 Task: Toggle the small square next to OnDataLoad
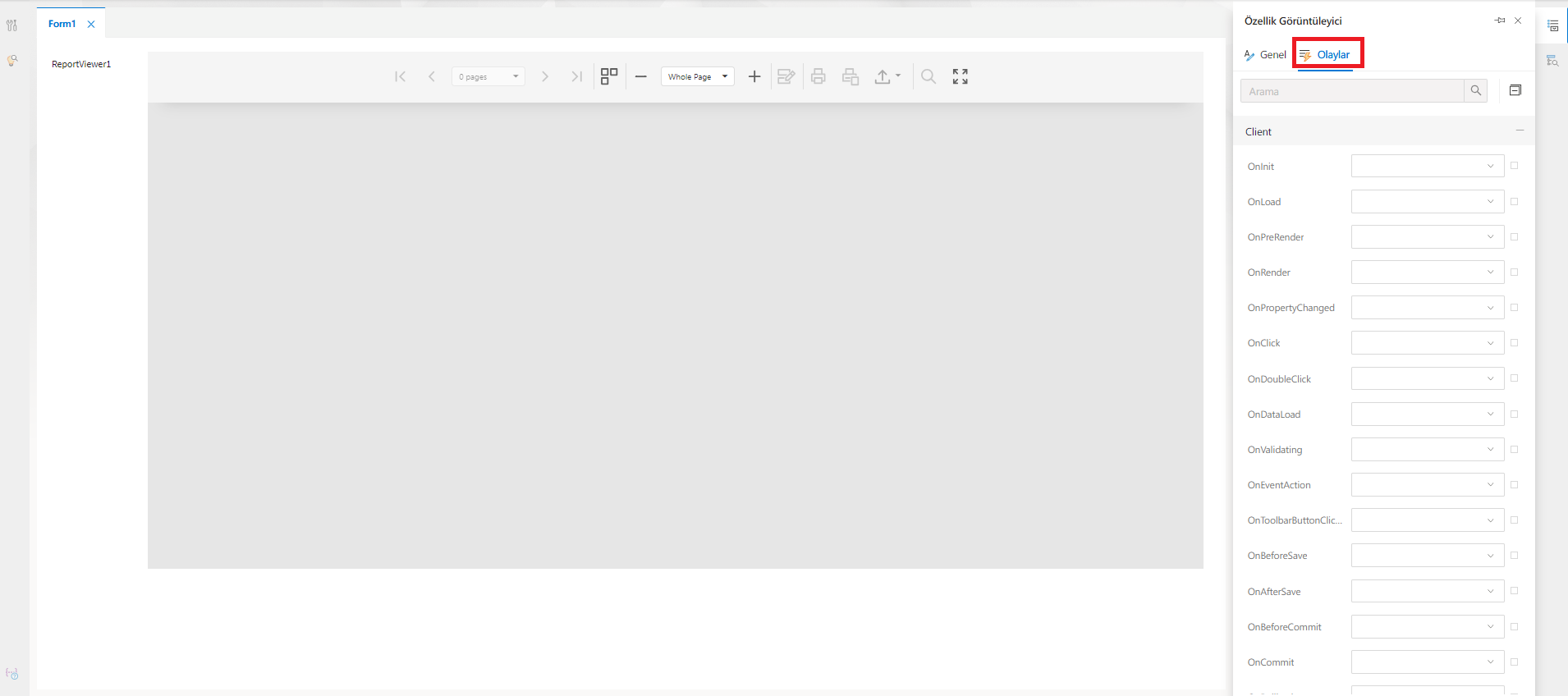click(x=1515, y=414)
